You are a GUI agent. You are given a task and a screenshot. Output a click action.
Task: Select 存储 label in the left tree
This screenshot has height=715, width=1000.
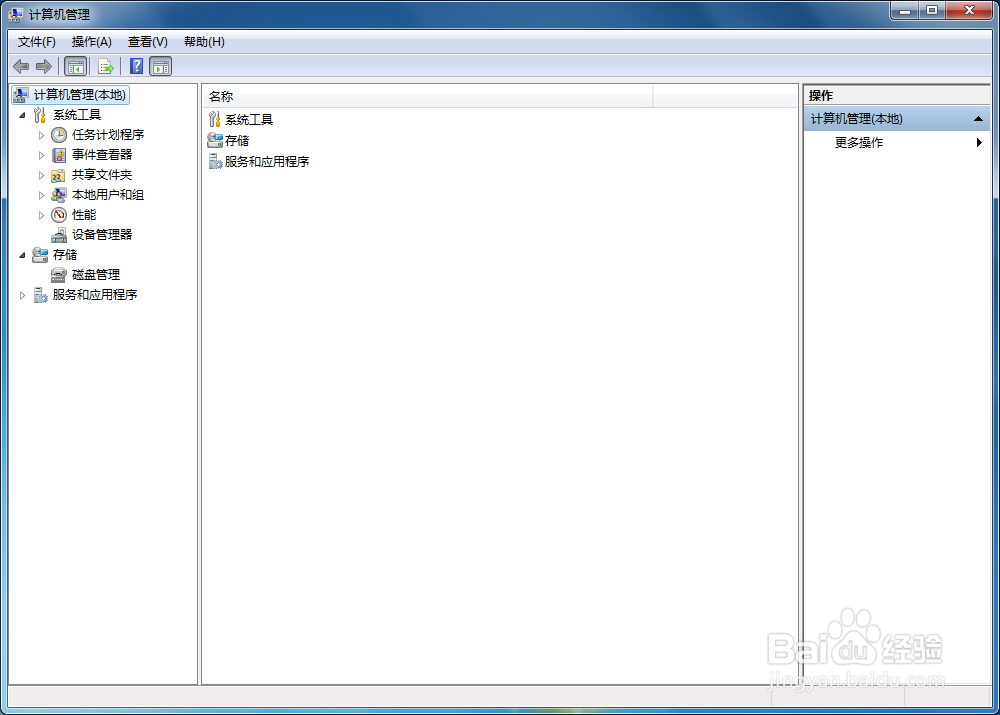pos(64,254)
